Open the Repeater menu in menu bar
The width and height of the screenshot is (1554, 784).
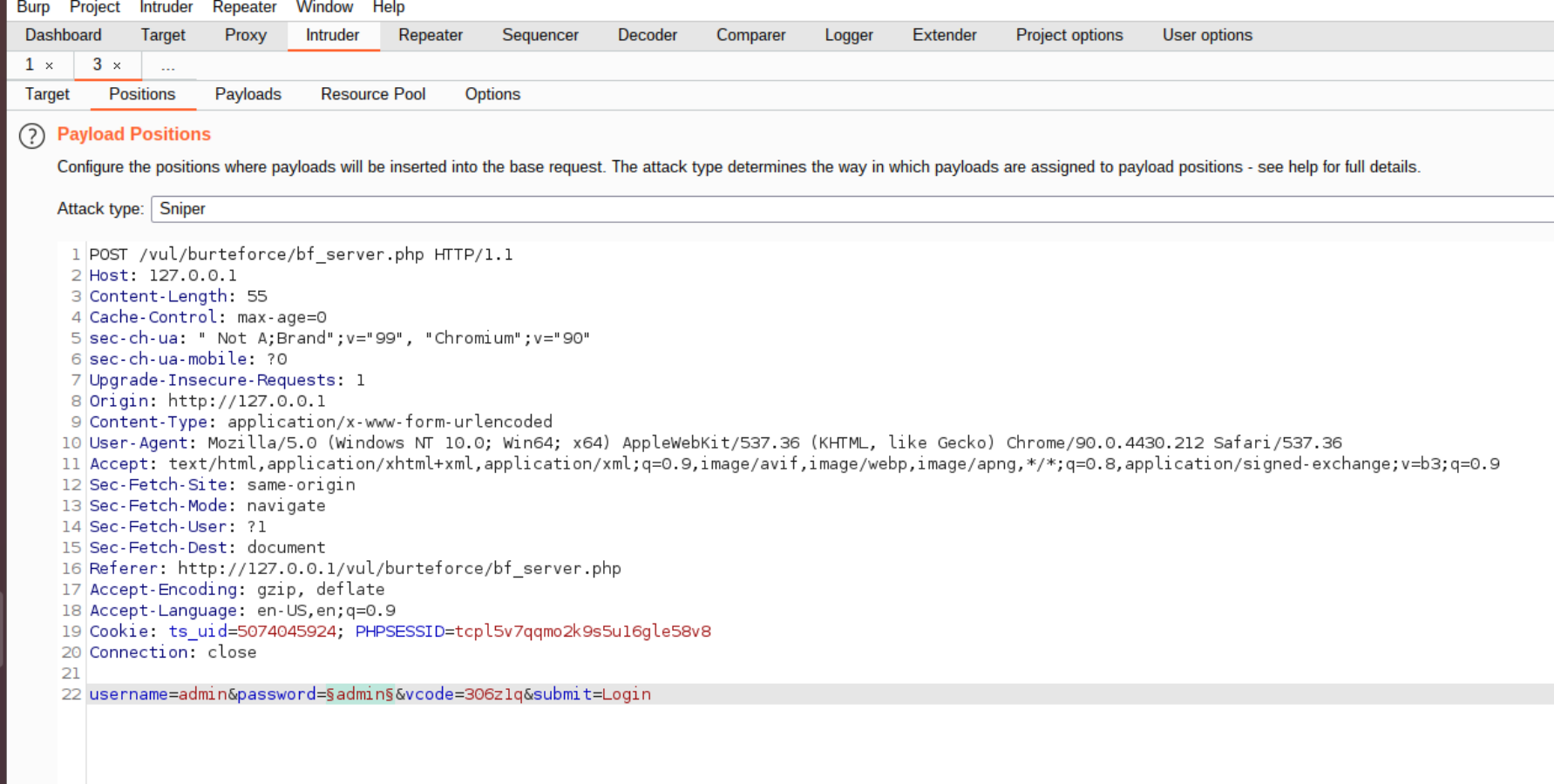(244, 7)
